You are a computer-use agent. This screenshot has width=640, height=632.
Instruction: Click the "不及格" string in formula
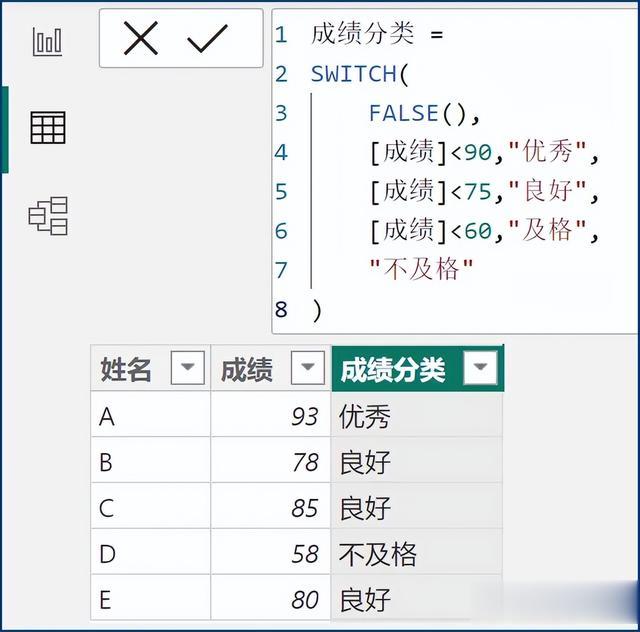click(x=421, y=269)
